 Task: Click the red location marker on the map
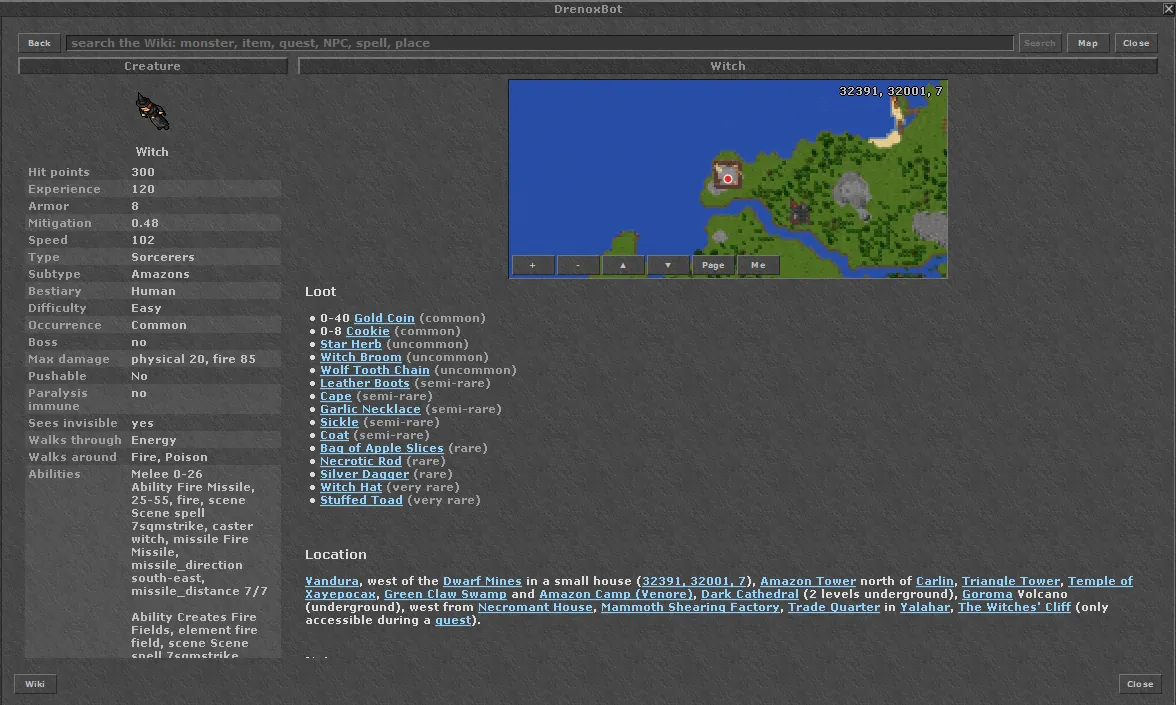(x=728, y=178)
